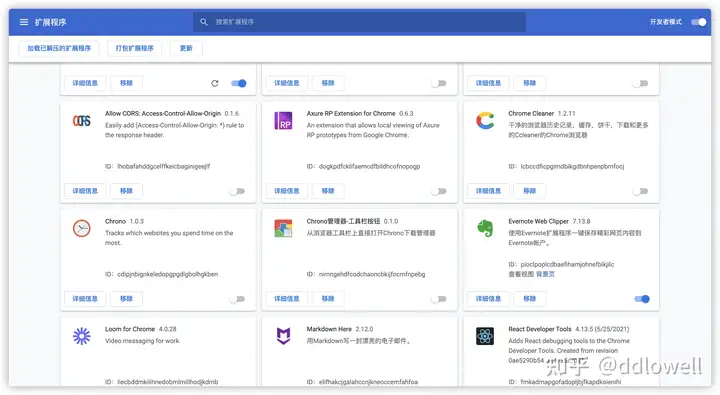Click 移除 for Chrono管理器
The image size is (720, 395).
point(328,299)
